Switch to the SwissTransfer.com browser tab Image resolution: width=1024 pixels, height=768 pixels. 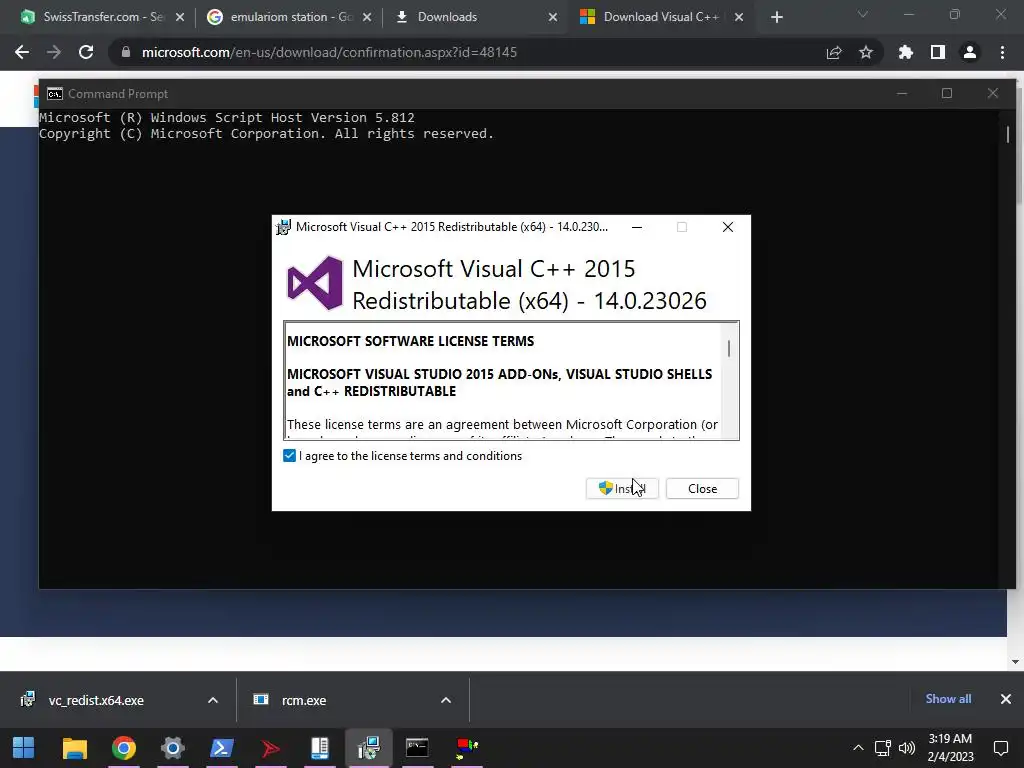point(103,17)
